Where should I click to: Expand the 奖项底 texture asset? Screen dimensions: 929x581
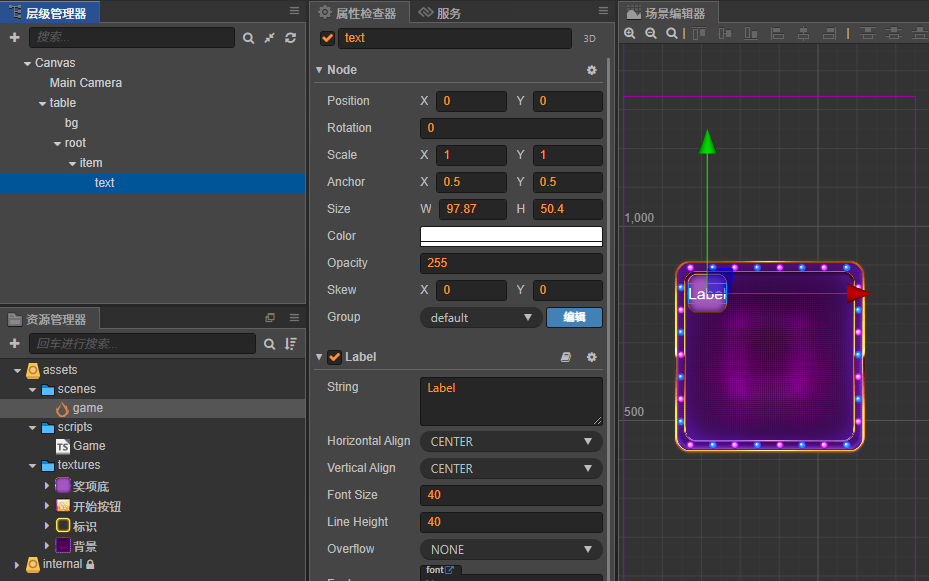pos(47,486)
